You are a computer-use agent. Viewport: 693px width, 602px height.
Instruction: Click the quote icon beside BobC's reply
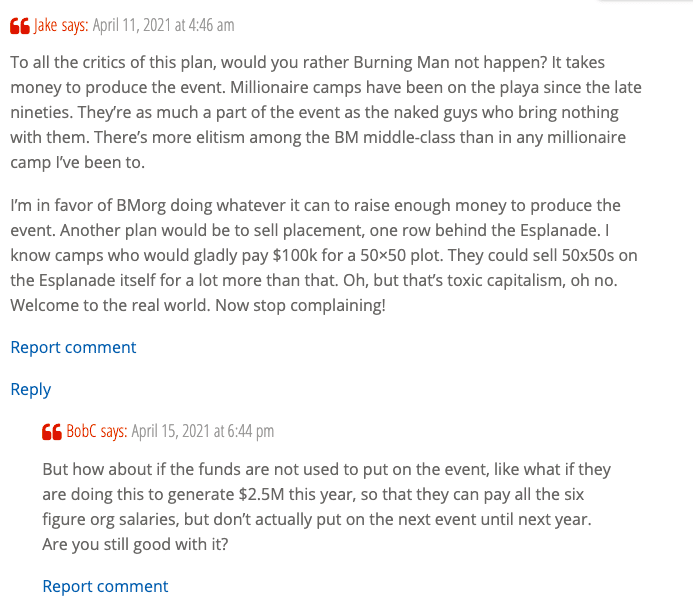[x=51, y=432]
